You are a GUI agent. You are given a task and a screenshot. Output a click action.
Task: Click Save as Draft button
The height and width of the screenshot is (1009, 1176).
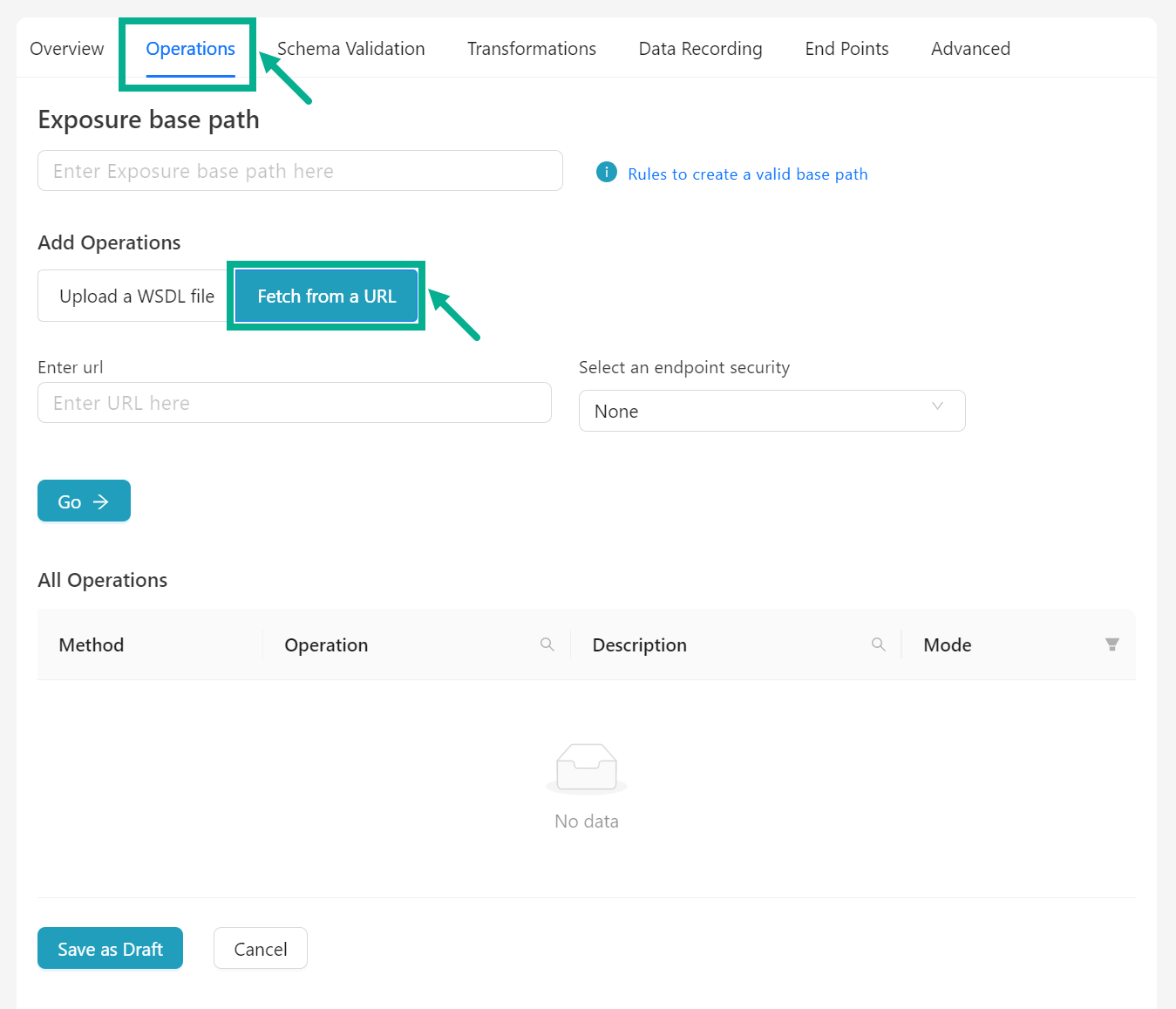pyautogui.click(x=110, y=949)
